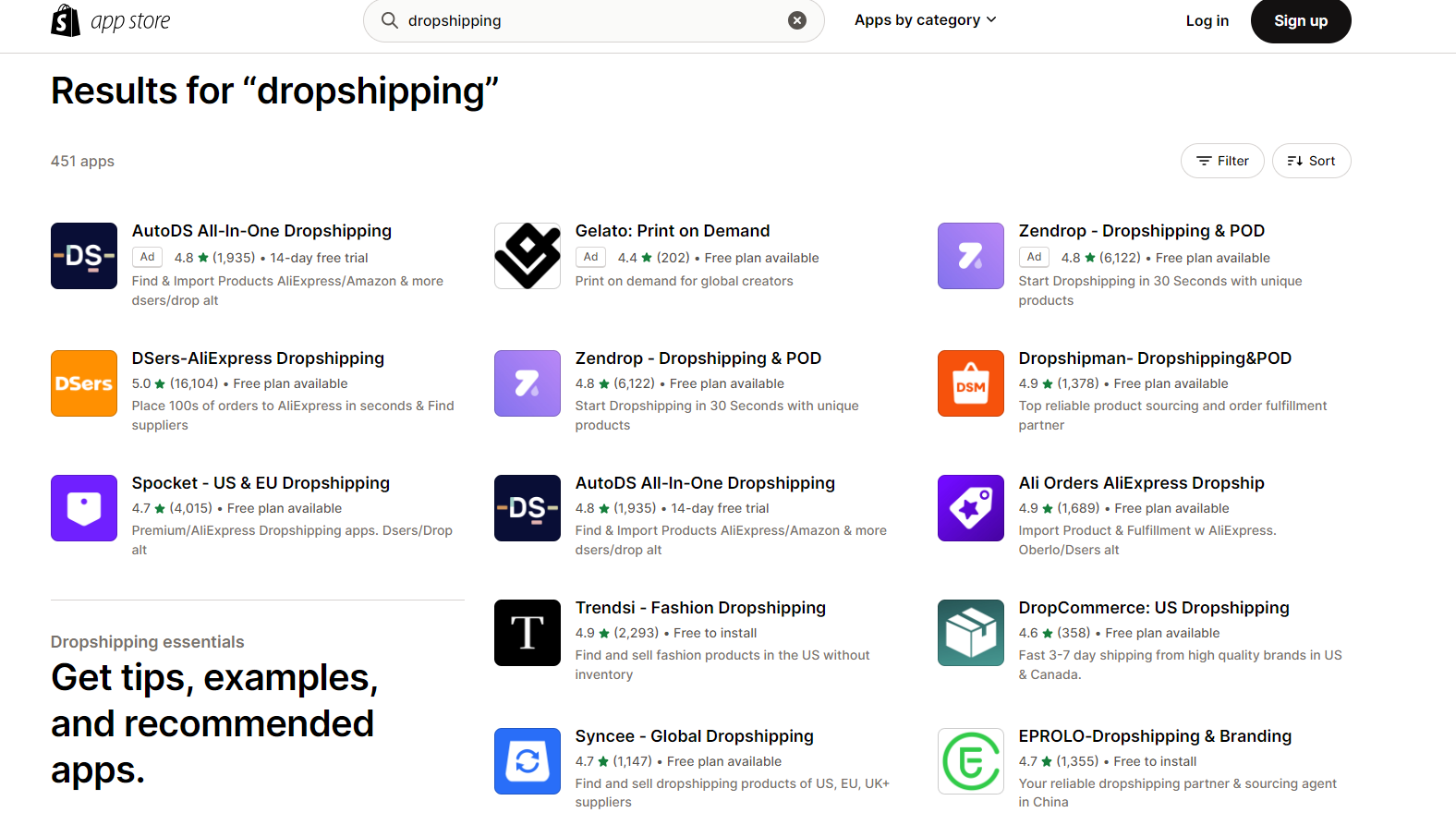1456x837 pixels.
Task: Click the Ad badge on Zendrop listing
Action: coord(1035,257)
